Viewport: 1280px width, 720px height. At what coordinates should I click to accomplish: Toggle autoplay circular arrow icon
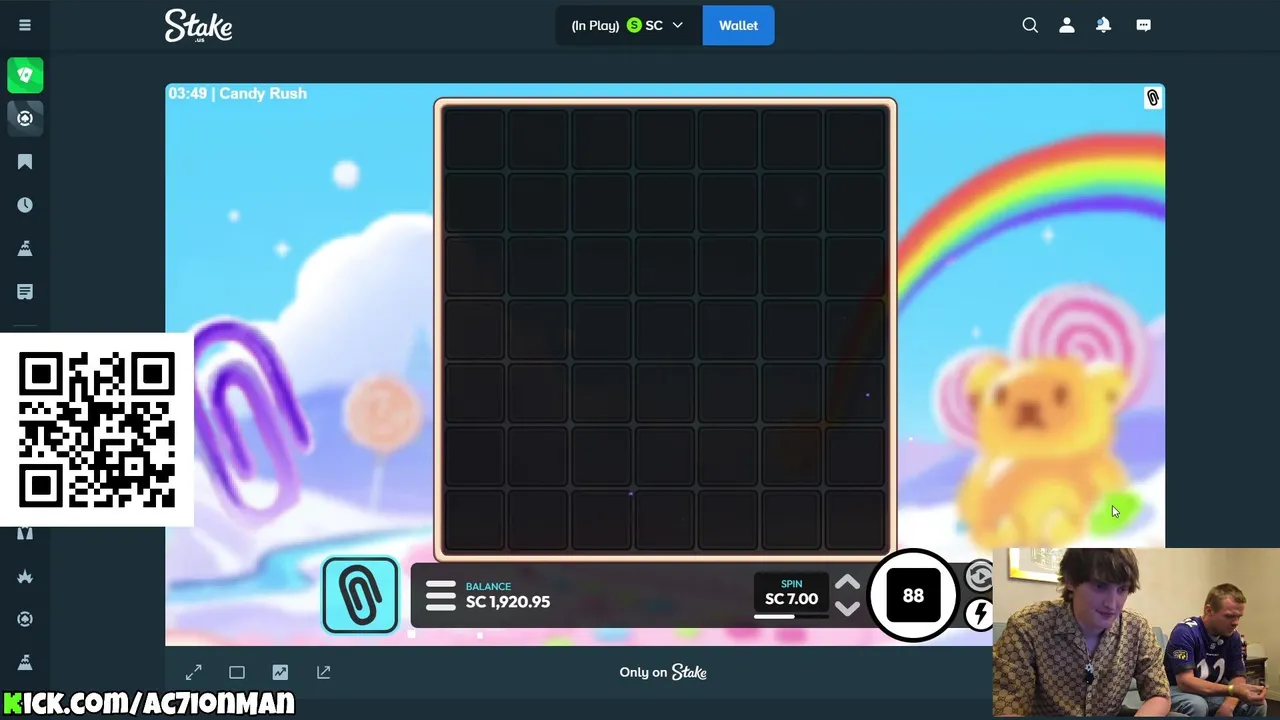[x=979, y=576]
